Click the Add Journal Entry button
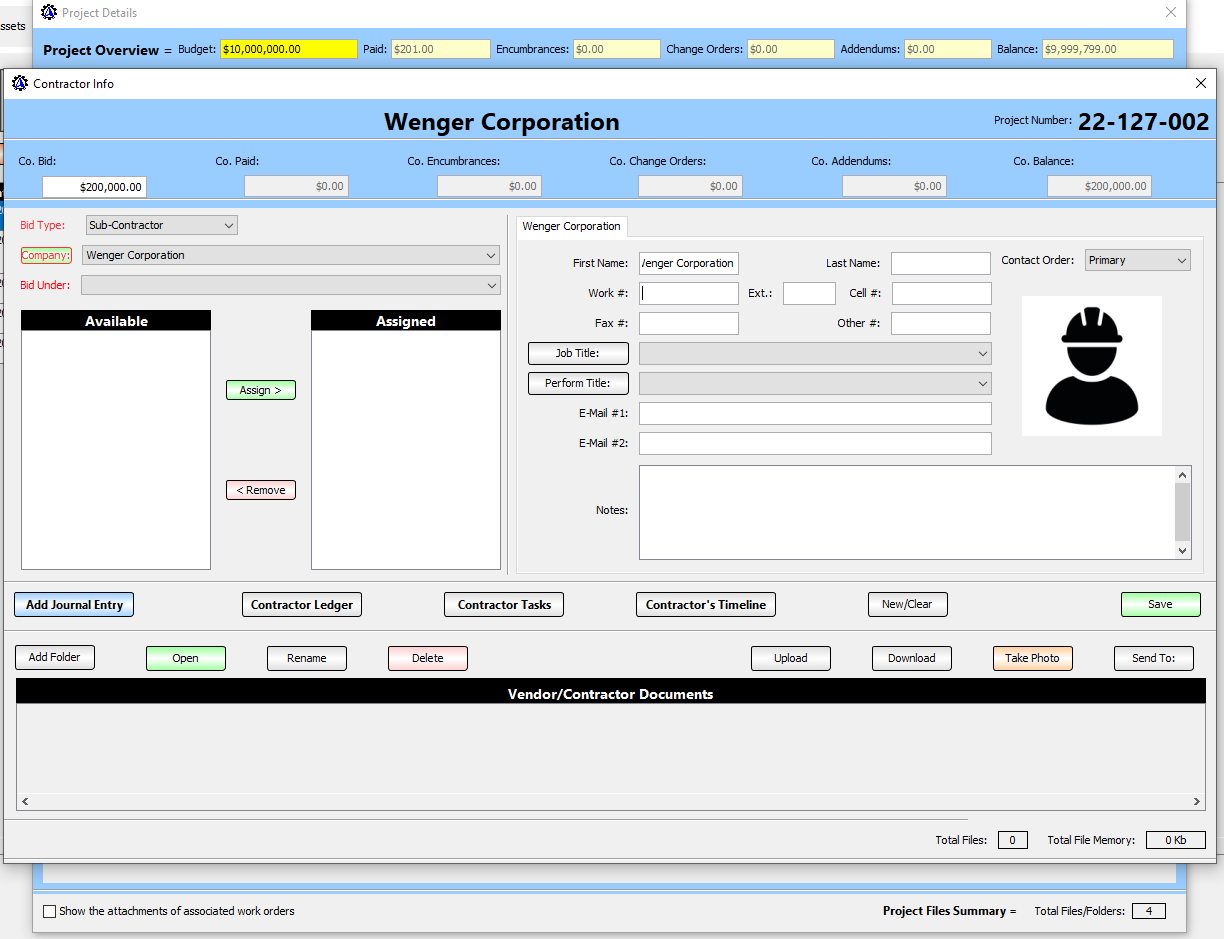Image resolution: width=1224 pixels, height=939 pixels. (x=74, y=605)
